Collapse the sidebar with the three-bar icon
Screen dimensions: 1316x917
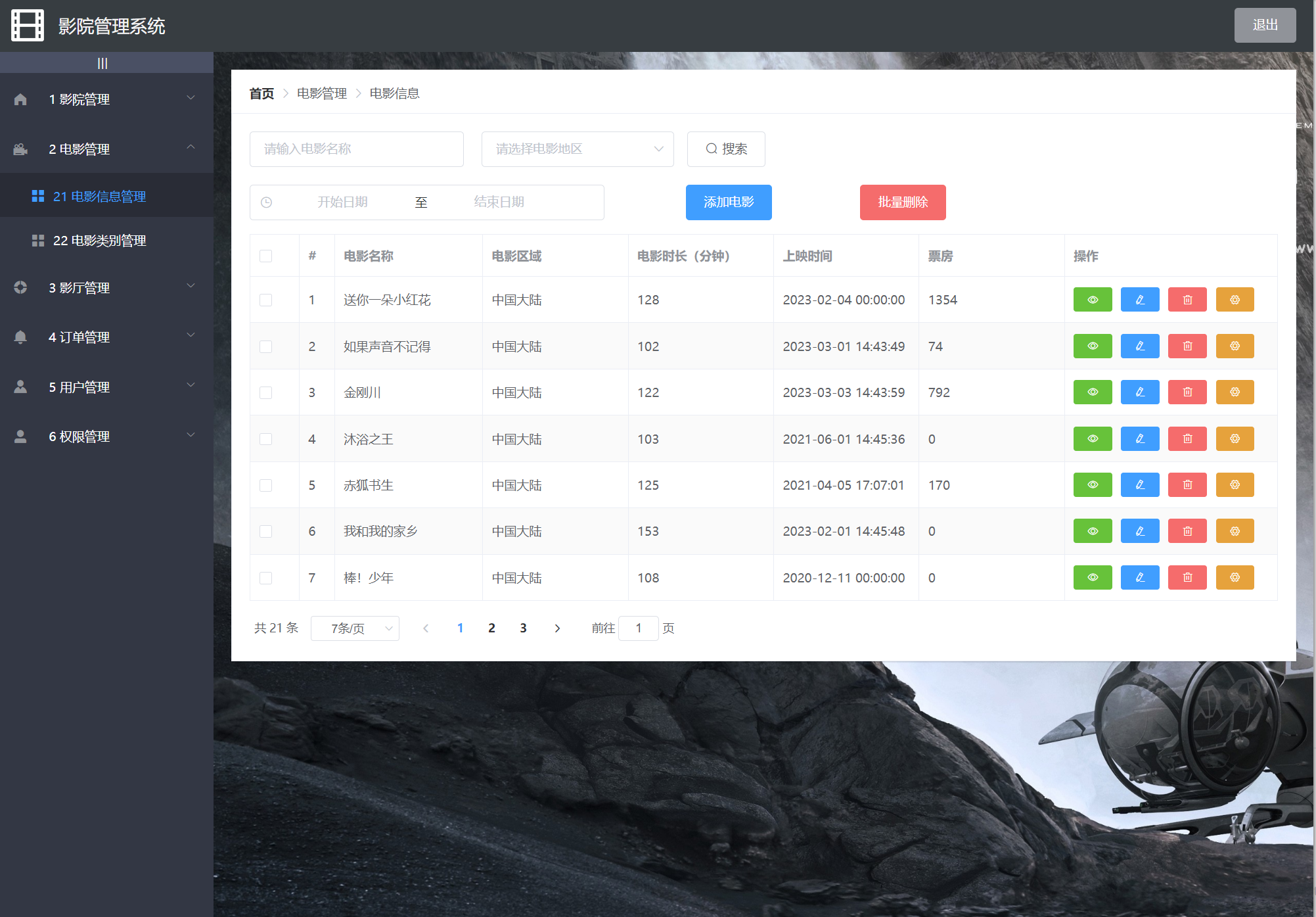pos(102,63)
